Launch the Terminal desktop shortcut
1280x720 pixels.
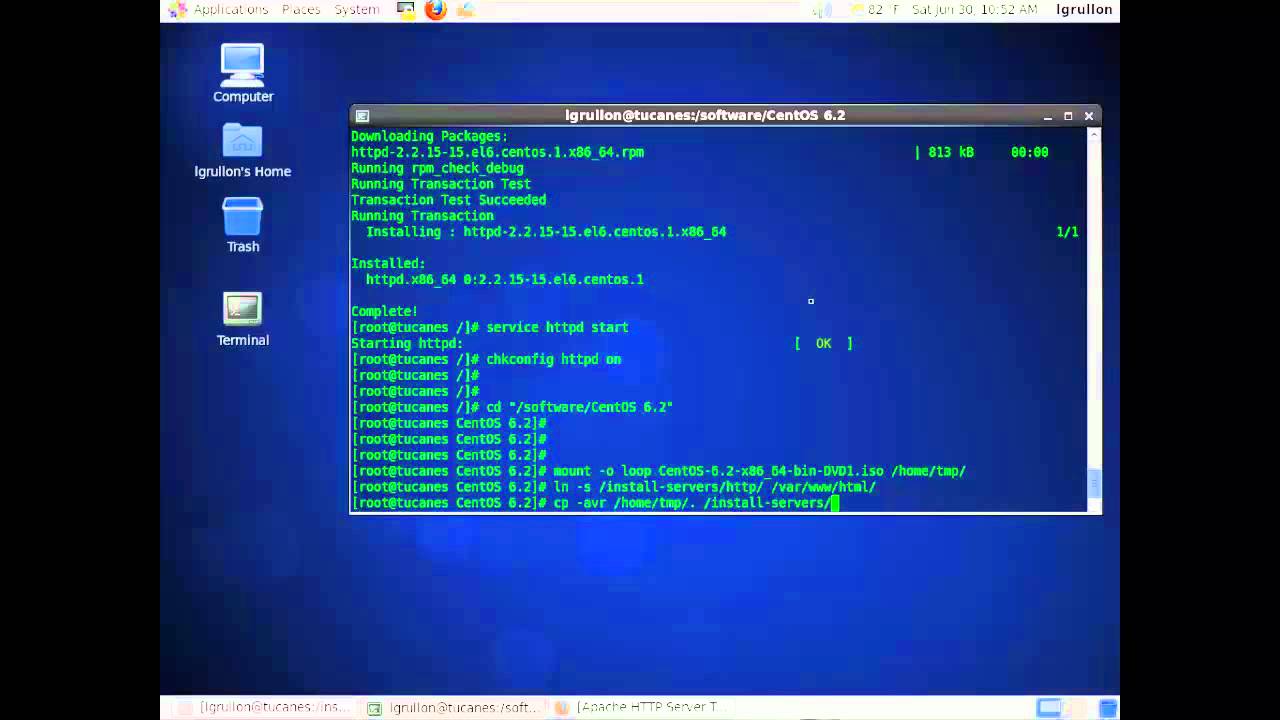(243, 319)
